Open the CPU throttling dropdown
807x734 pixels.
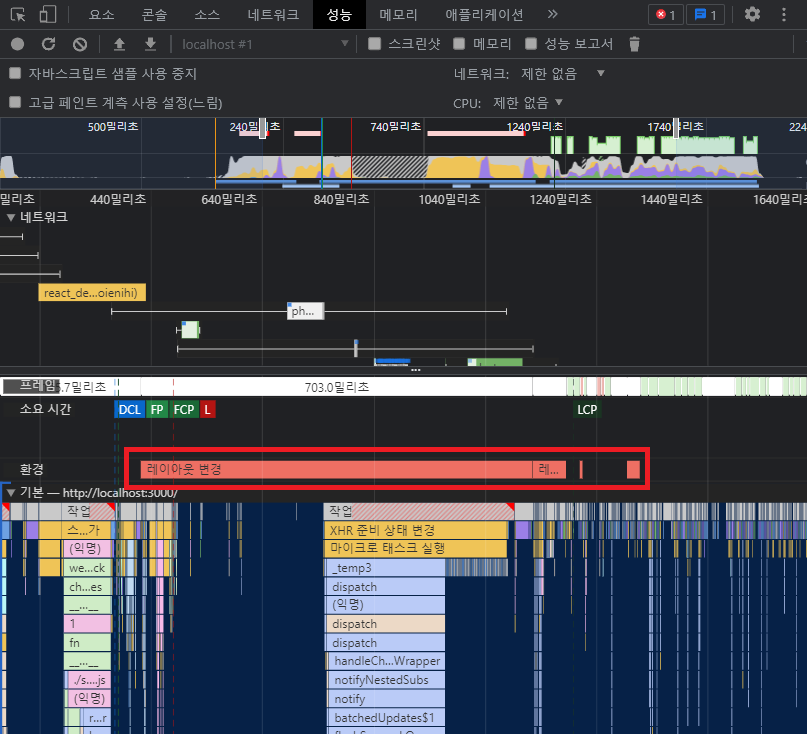click(x=528, y=103)
